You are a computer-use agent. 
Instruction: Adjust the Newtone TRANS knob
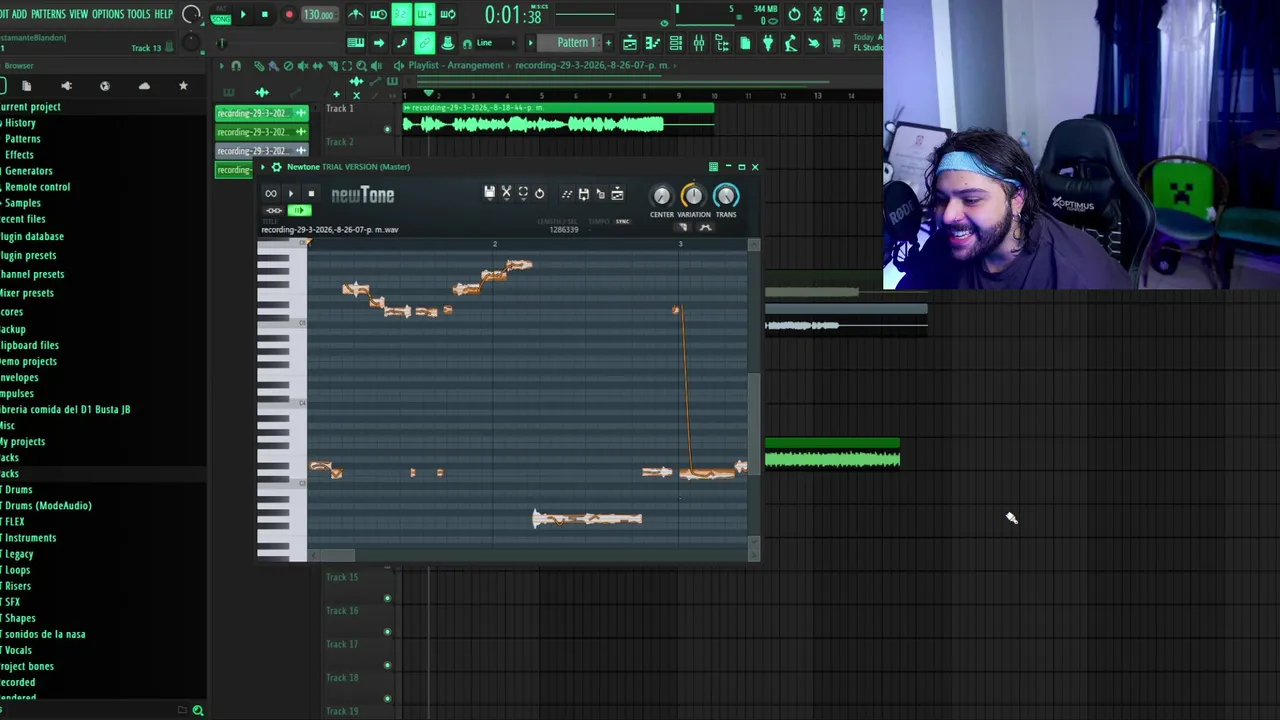(x=726, y=196)
